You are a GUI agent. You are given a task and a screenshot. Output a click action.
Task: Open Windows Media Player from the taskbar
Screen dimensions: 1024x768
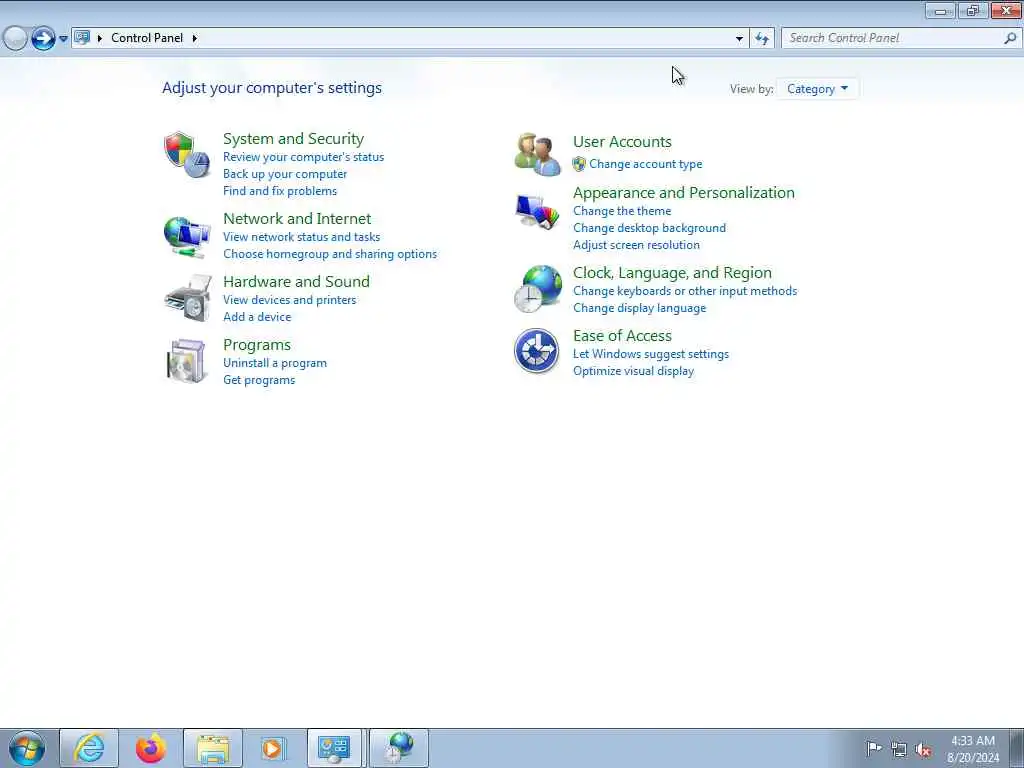(x=272, y=748)
